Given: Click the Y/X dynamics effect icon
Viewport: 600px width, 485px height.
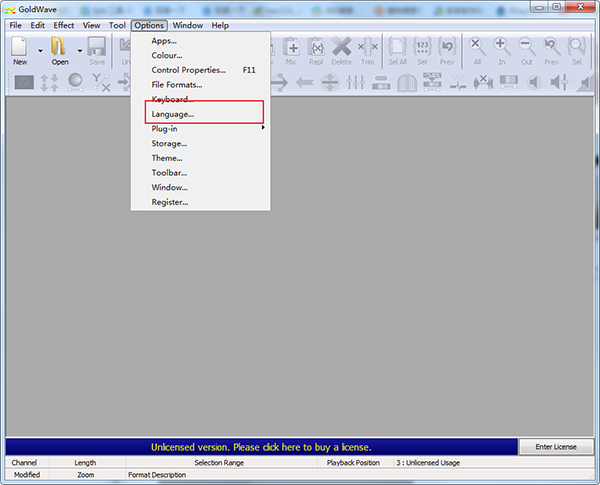Looking at the screenshot, I should [101, 82].
